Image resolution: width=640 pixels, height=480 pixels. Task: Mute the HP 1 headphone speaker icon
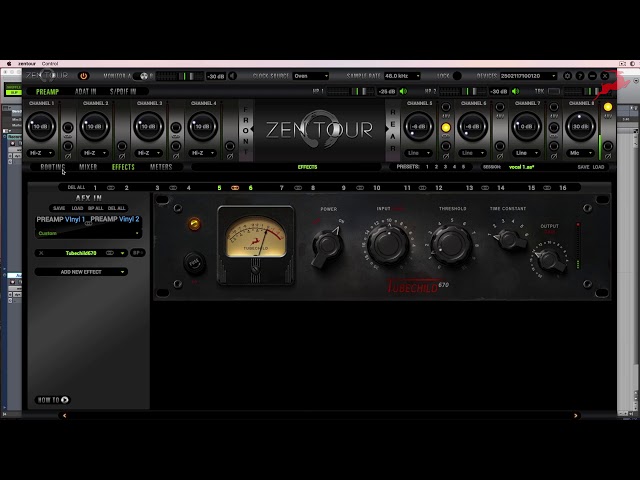pos(403,91)
